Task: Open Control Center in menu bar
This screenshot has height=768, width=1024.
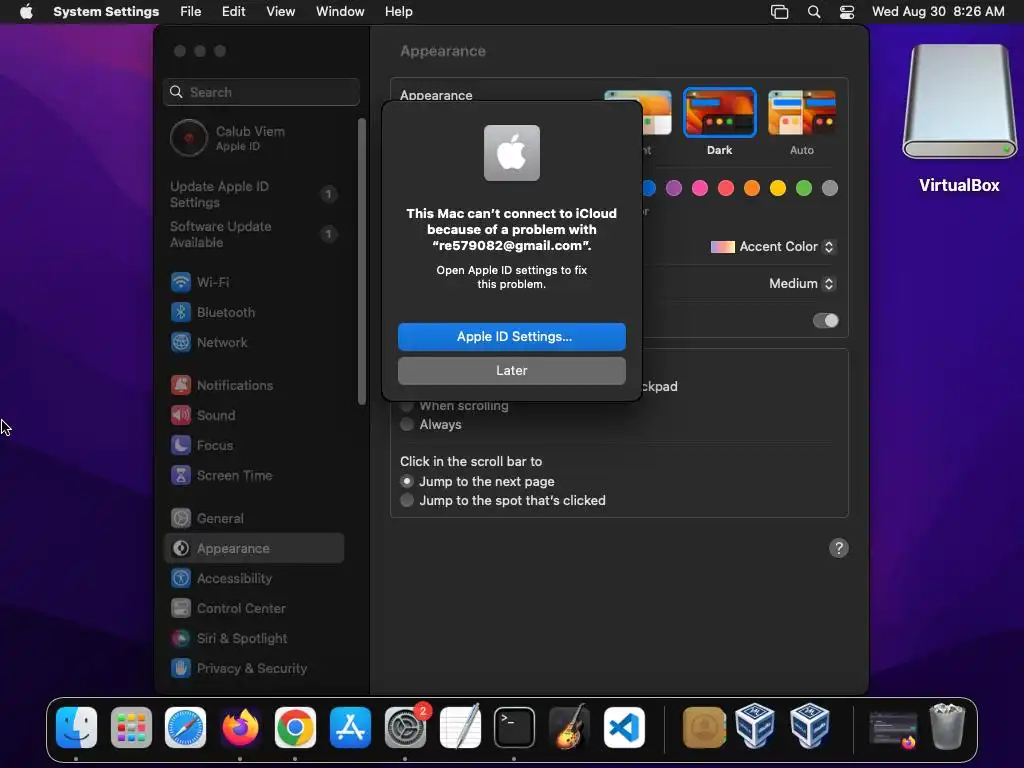Action: click(847, 12)
